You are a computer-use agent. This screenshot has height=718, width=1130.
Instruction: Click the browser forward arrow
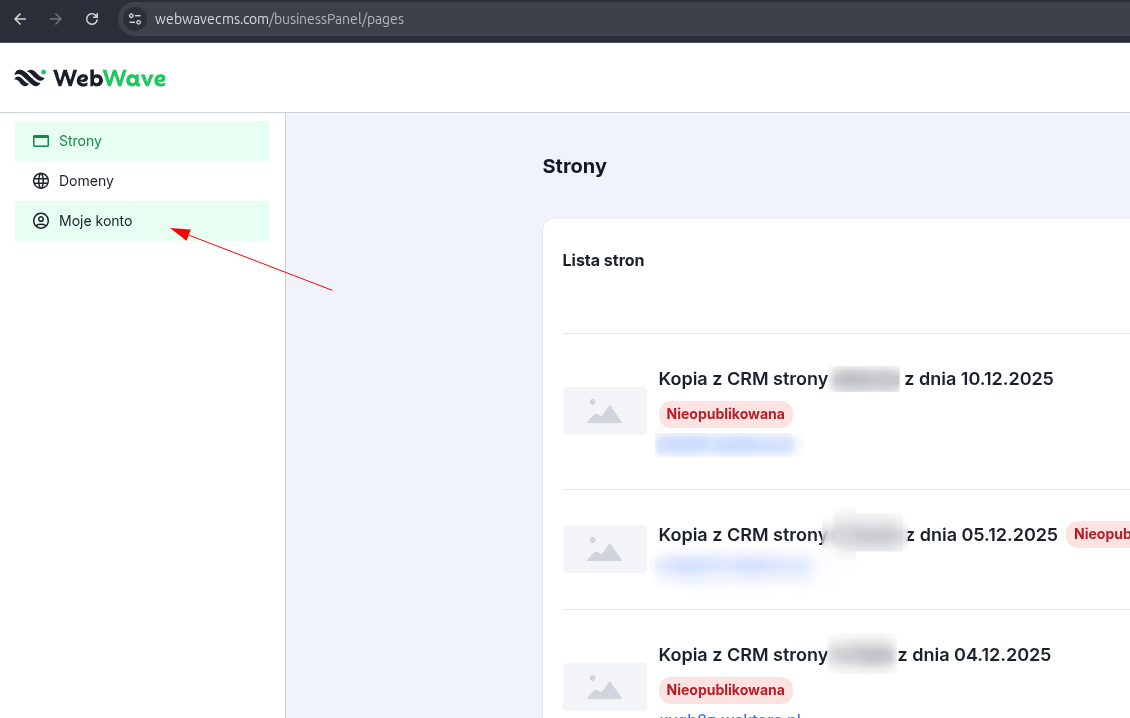(x=56, y=19)
